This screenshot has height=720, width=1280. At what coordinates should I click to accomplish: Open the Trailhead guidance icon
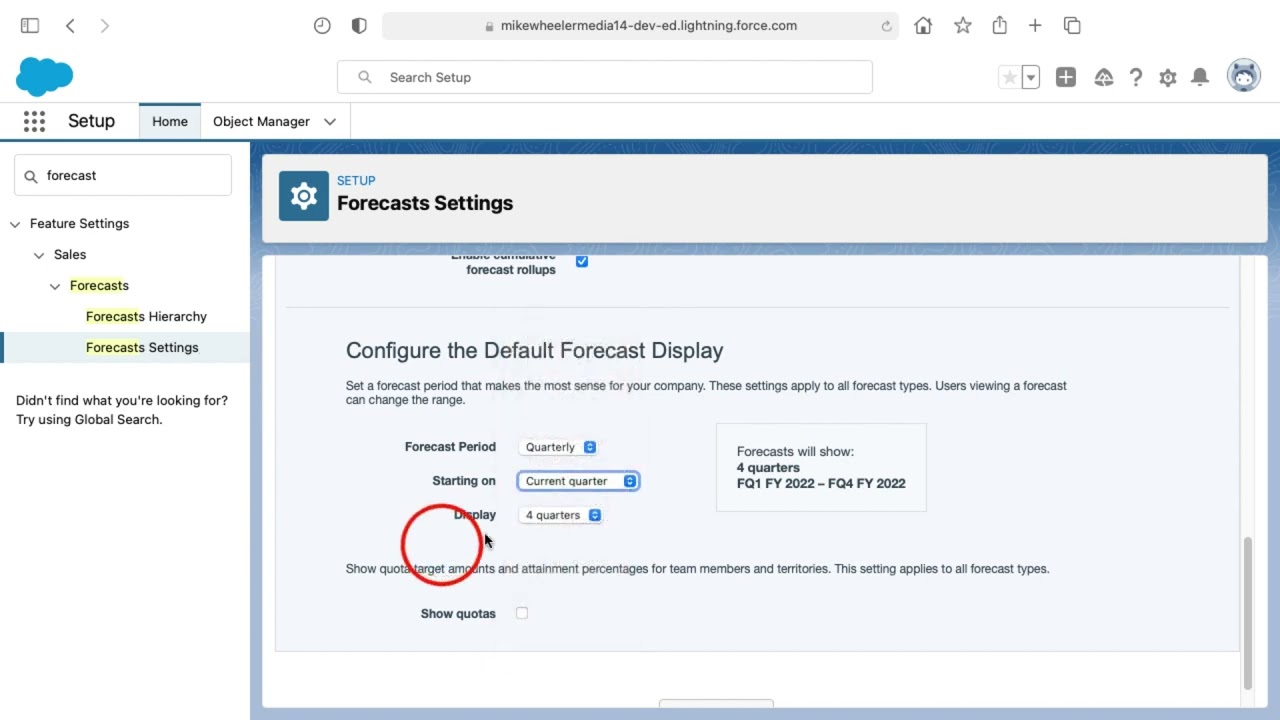[x=1104, y=77]
